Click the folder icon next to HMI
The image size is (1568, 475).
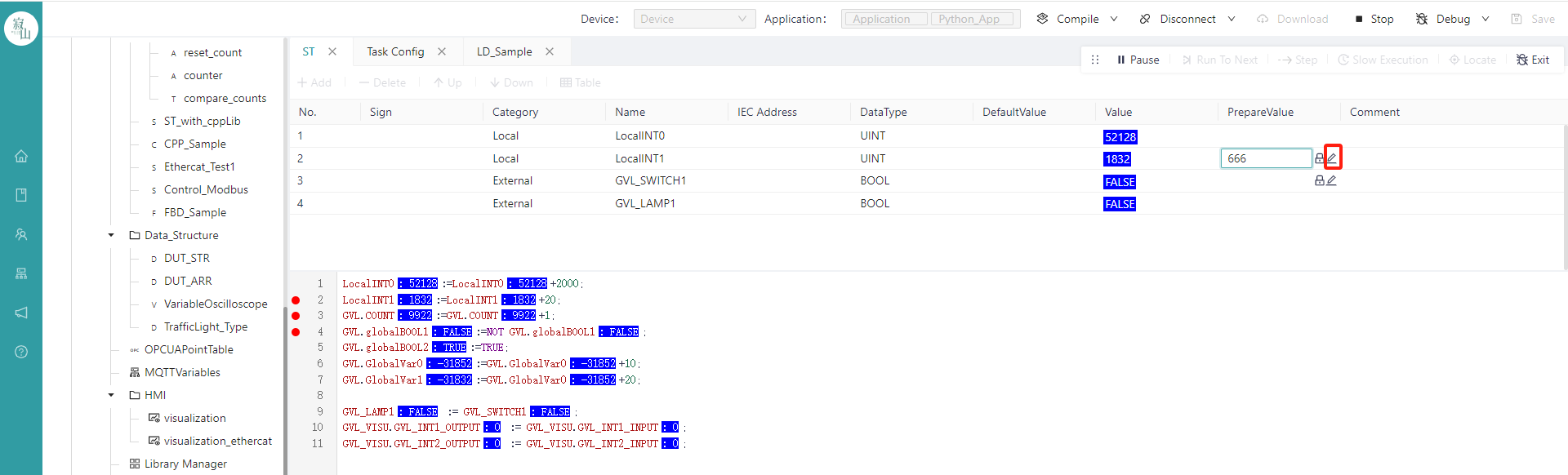click(x=135, y=395)
